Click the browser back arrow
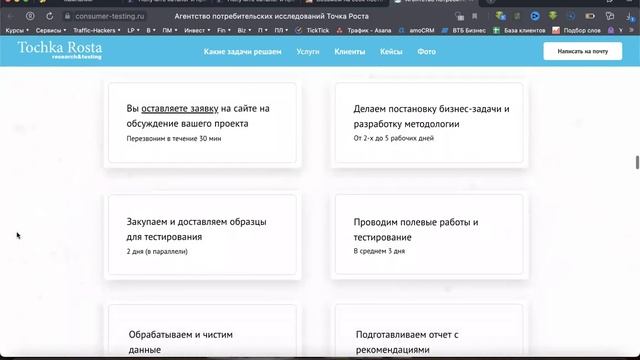This screenshot has width=640, height=360. 11,16
